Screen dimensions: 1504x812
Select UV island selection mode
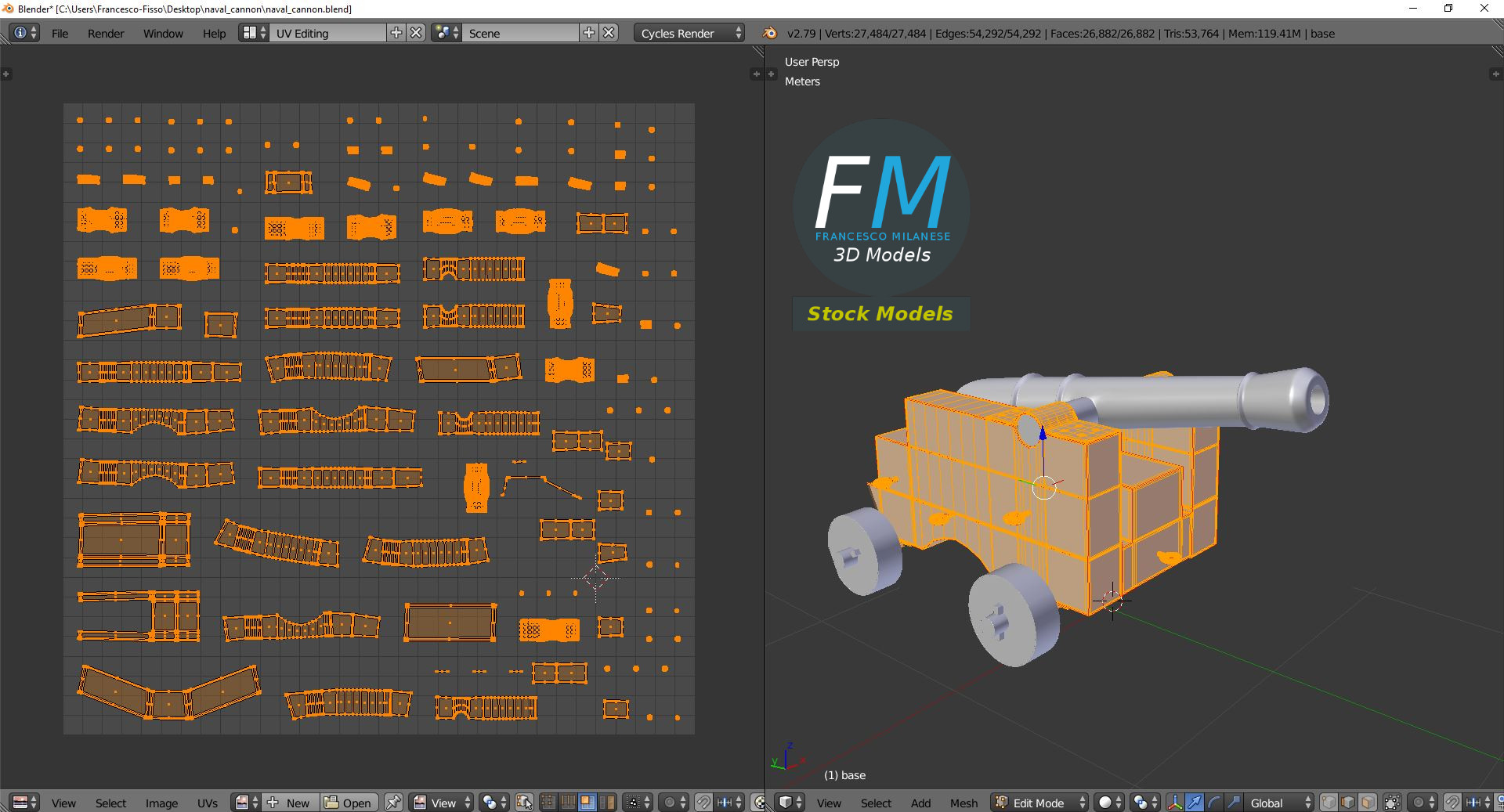(606, 803)
